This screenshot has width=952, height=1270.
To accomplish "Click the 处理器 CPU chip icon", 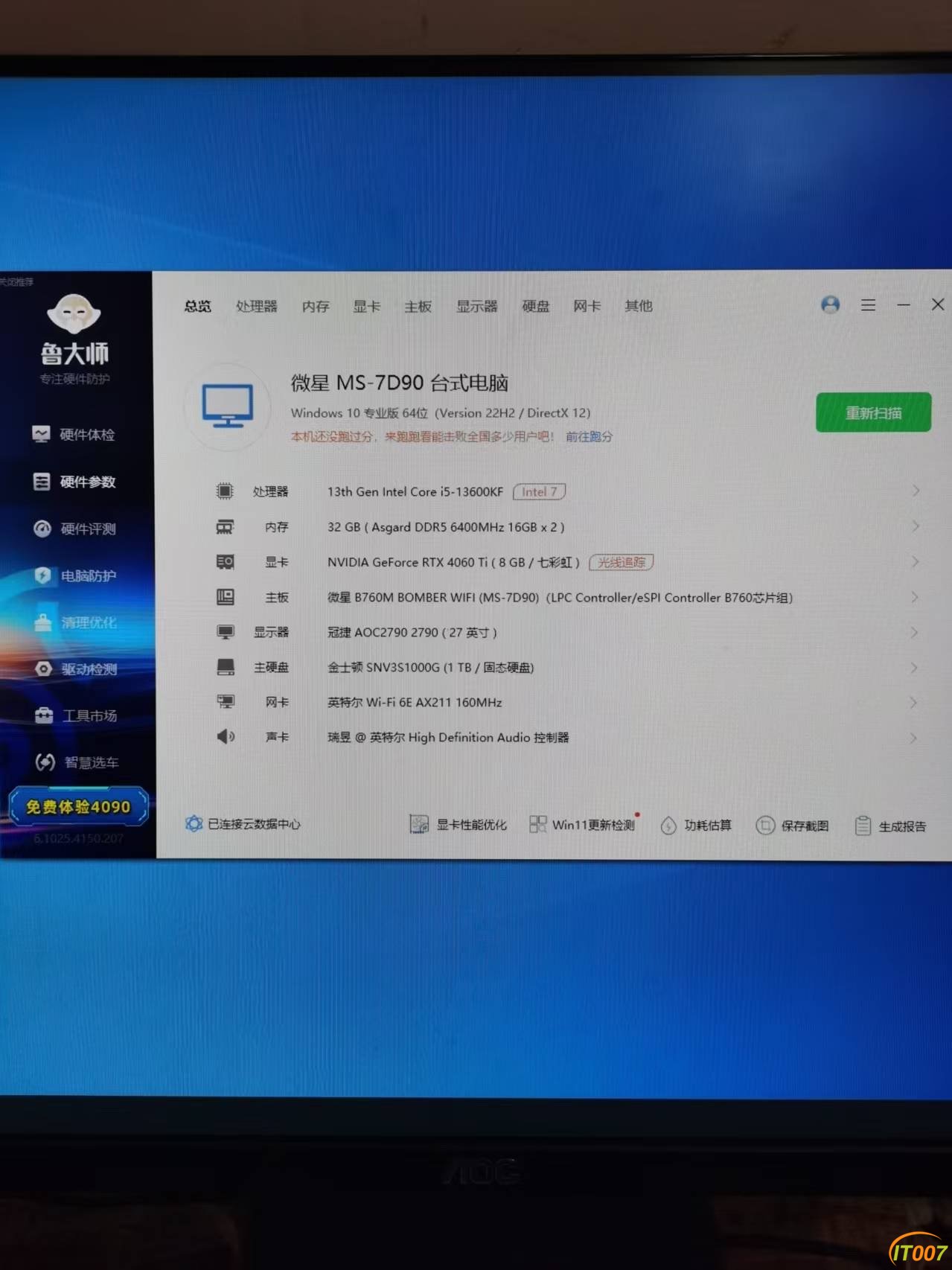I will tap(224, 491).
